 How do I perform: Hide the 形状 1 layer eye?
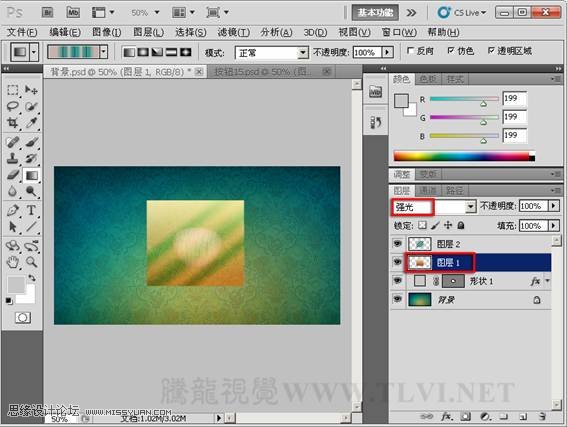(x=397, y=281)
